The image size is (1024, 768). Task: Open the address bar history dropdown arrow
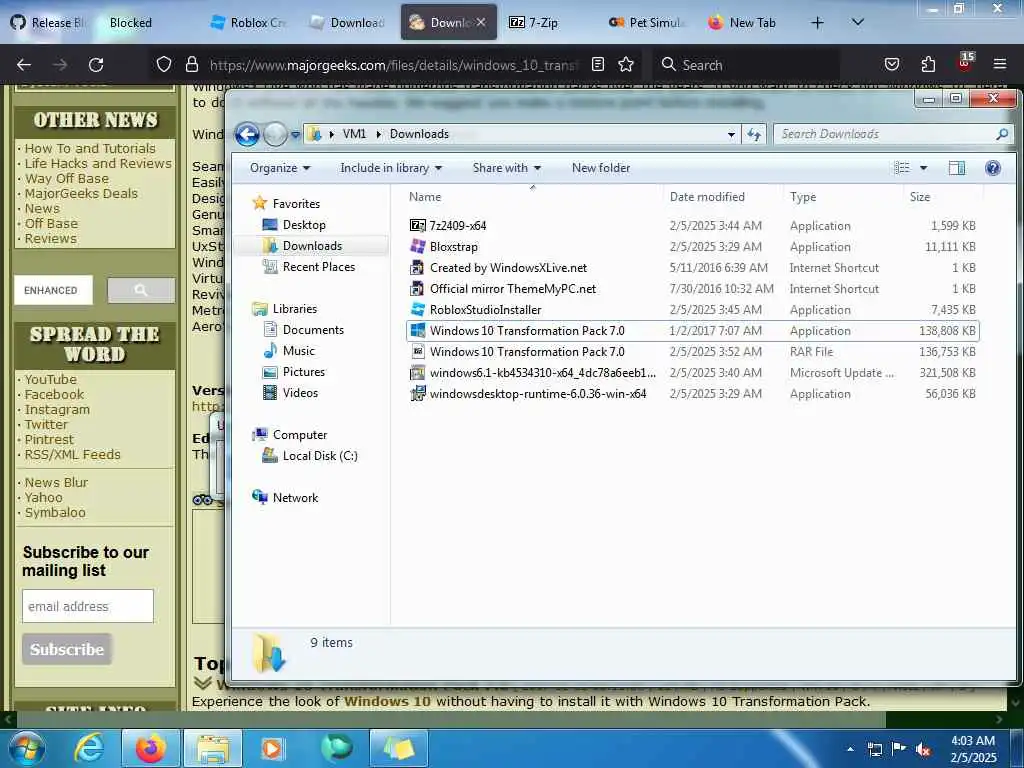click(731, 134)
